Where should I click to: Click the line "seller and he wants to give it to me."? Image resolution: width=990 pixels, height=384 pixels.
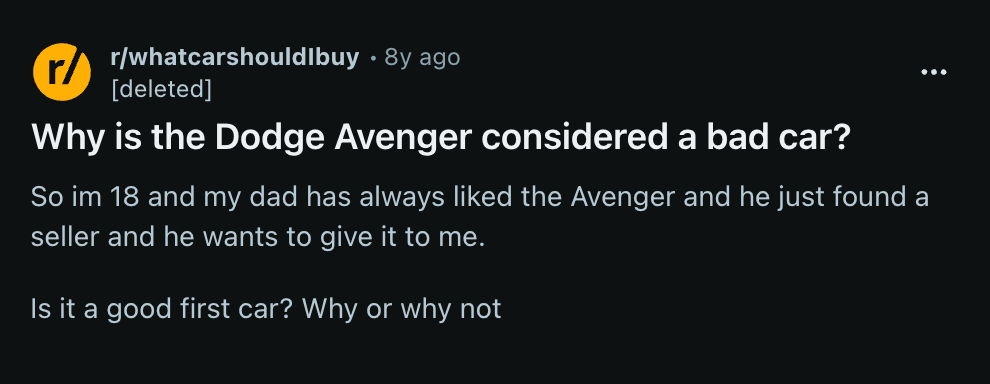pyautogui.click(x=258, y=238)
